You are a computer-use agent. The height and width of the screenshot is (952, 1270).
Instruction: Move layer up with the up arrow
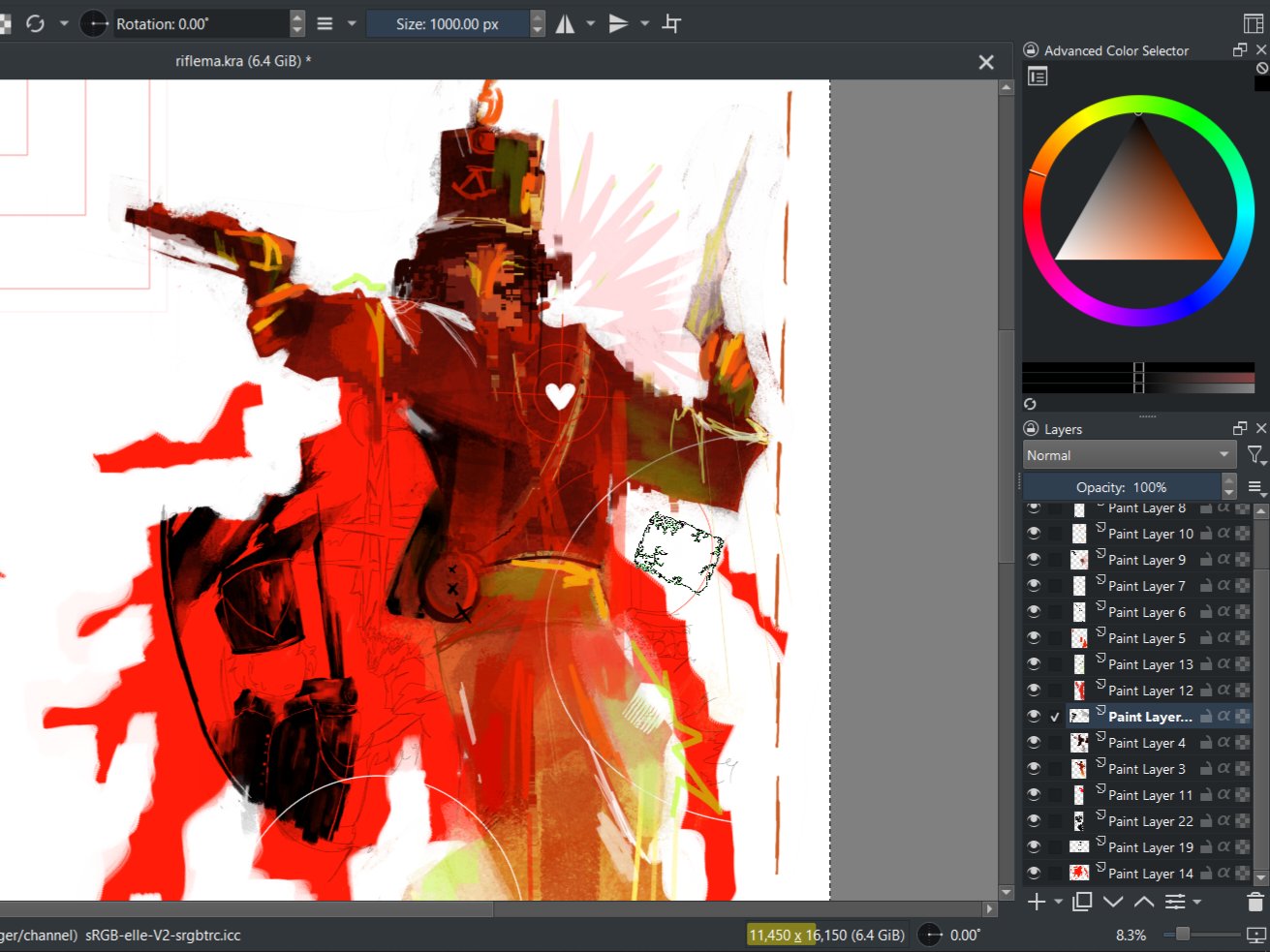click(1144, 903)
